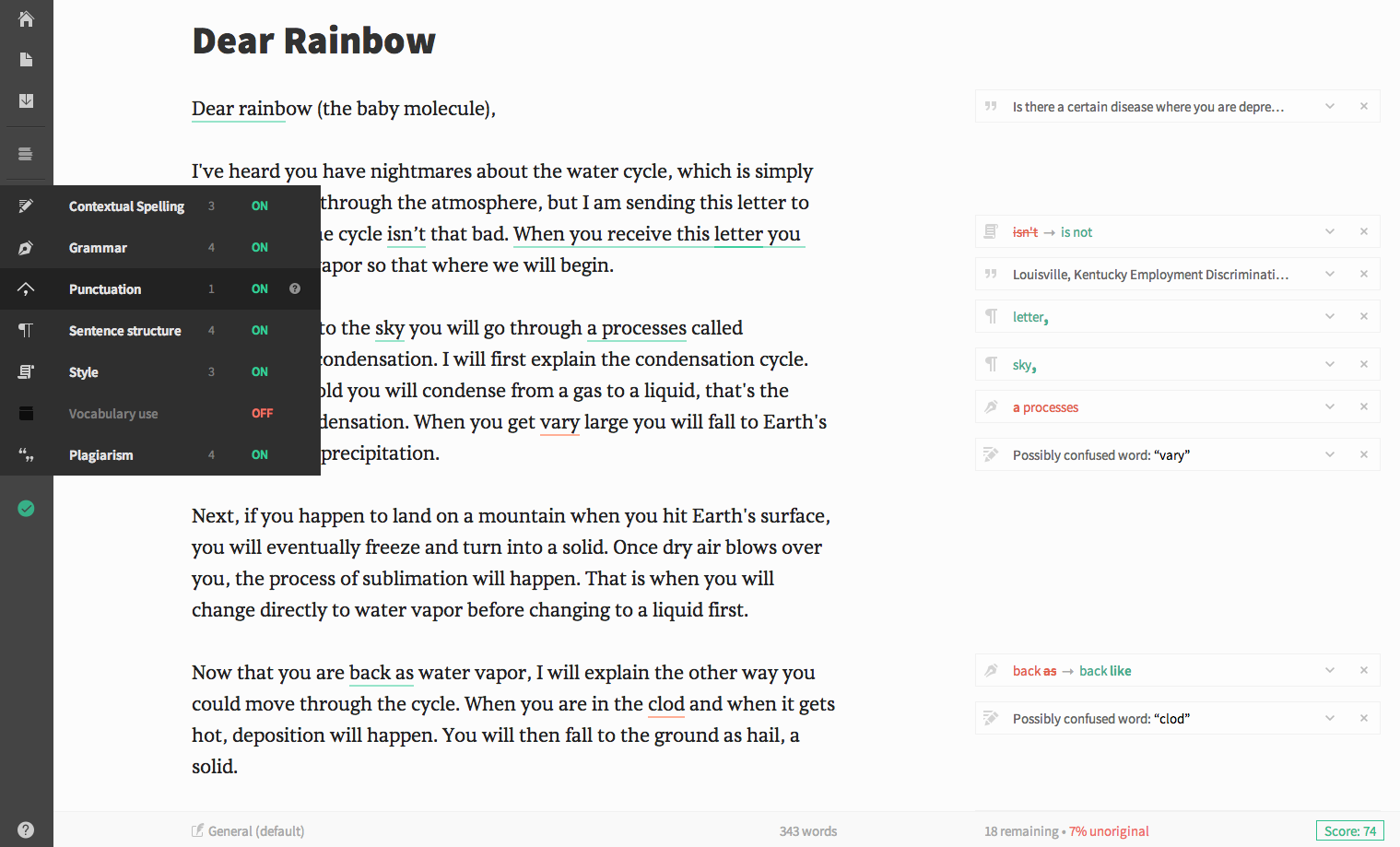
Task: Turn on the Vocabulary use check
Action: (262, 414)
